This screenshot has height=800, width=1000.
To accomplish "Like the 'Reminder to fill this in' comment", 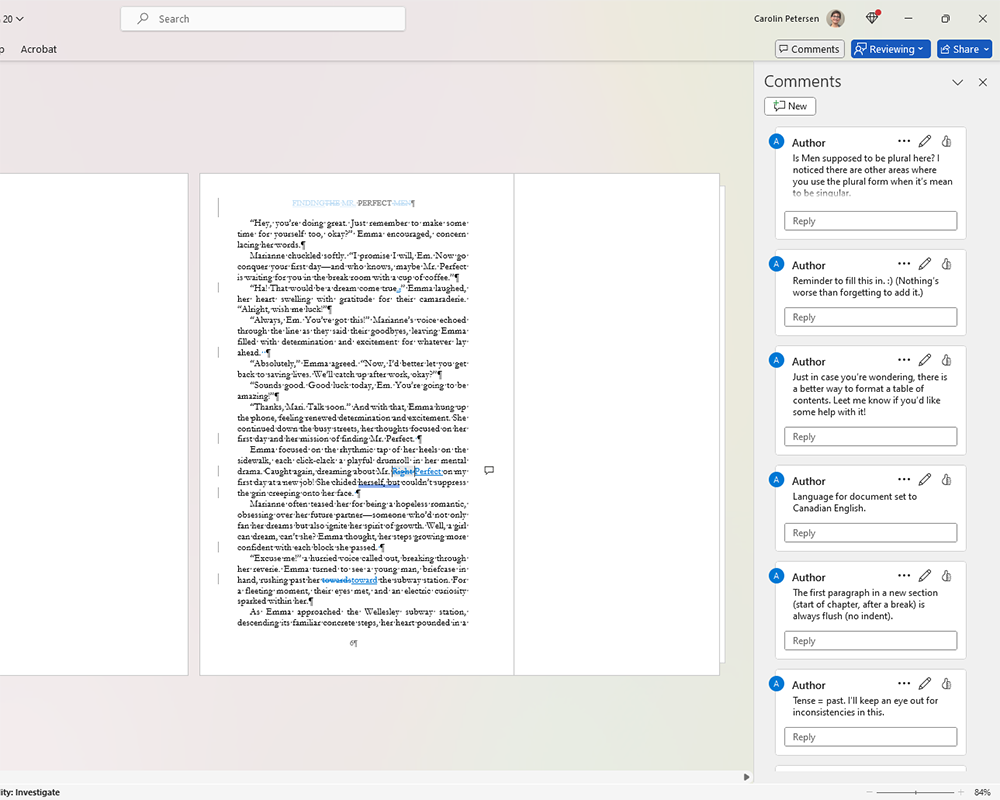I will point(946,263).
